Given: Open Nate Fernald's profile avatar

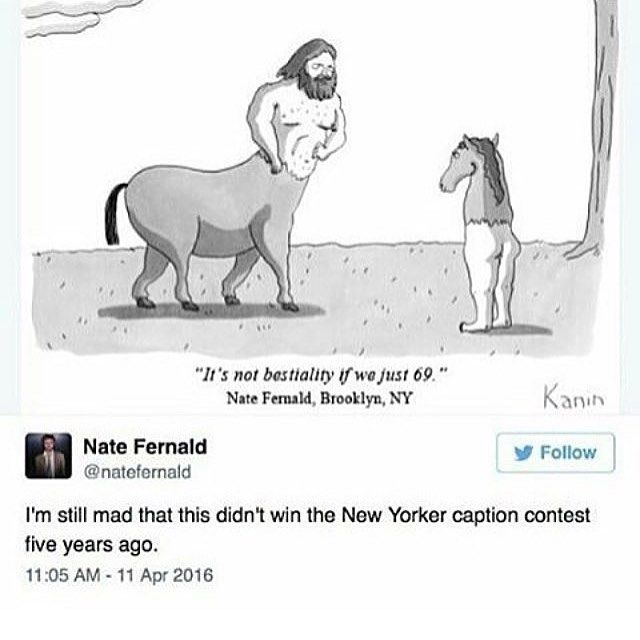Looking at the screenshot, I should click(48, 456).
